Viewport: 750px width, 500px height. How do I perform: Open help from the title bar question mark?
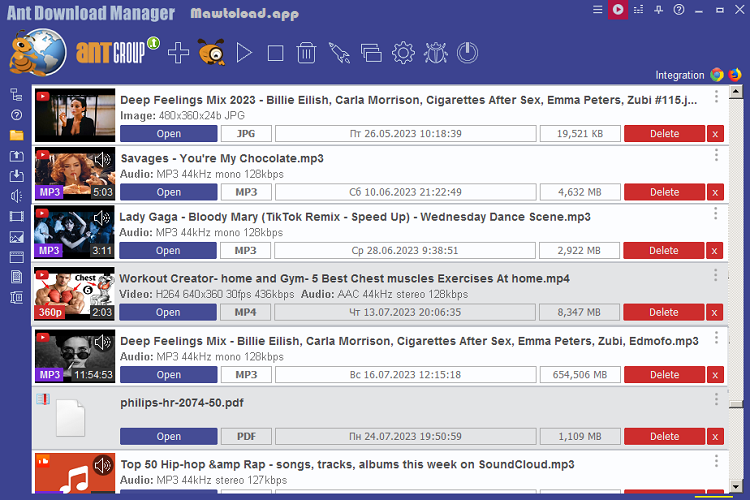[x=679, y=10]
